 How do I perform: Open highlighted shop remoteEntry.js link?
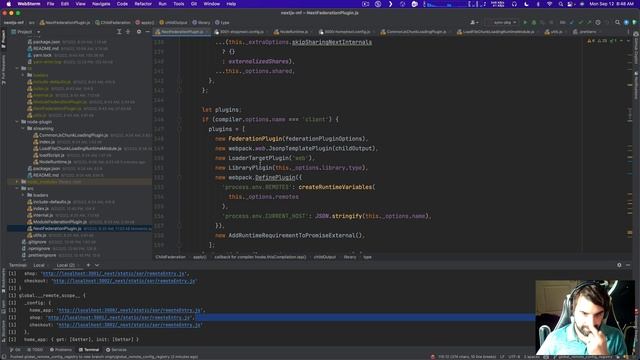pyautogui.click(x=119, y=318)
